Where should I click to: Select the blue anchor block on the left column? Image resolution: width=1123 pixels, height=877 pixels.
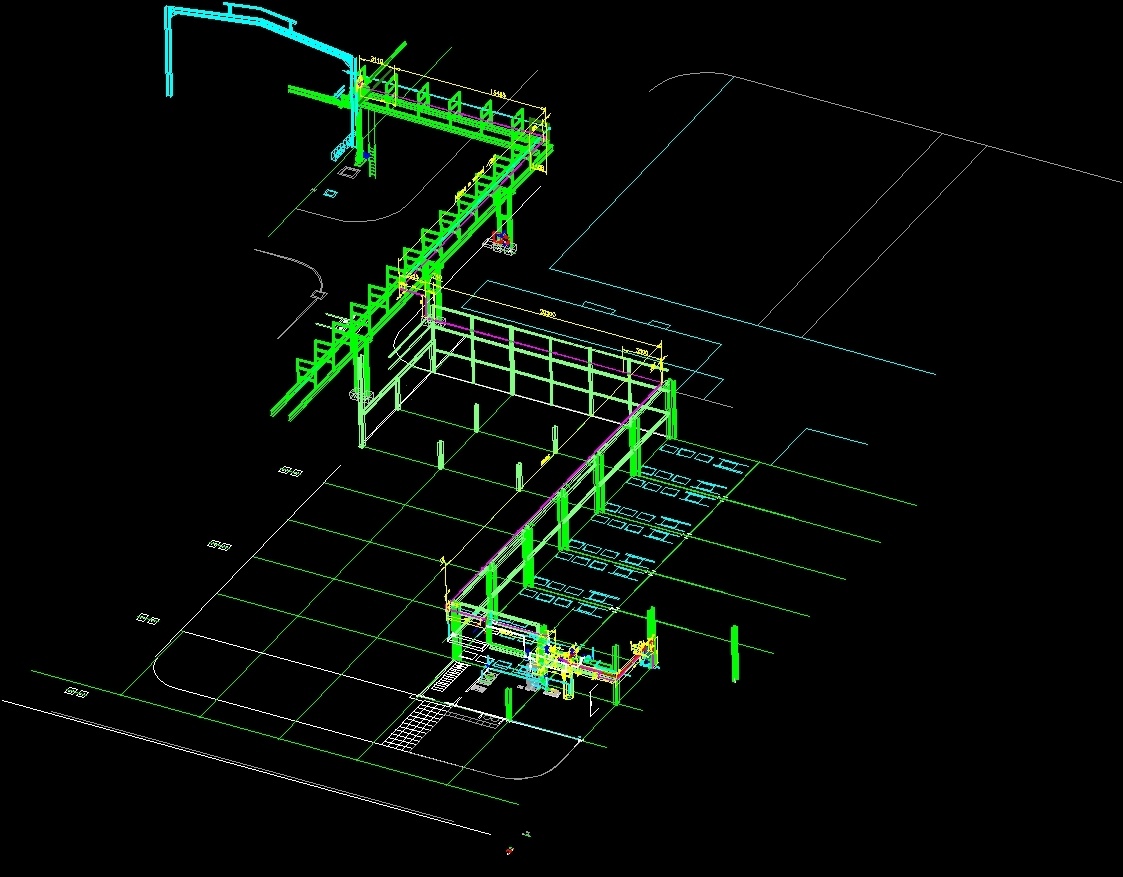click(366, 155)
